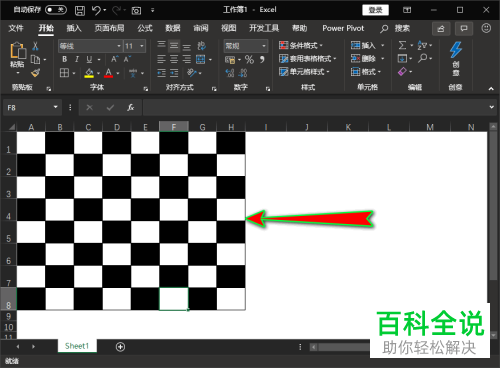Click the Format Painter brush icon

coord(35,73)
